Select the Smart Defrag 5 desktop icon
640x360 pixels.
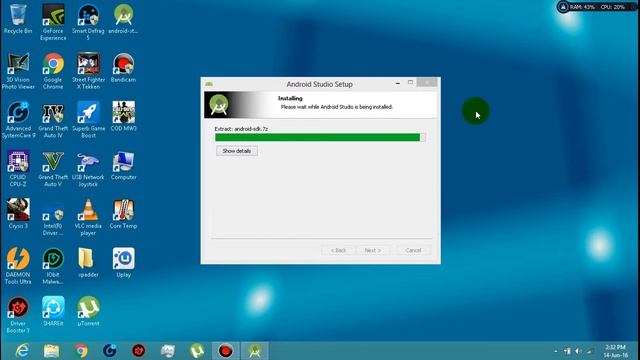88,22
